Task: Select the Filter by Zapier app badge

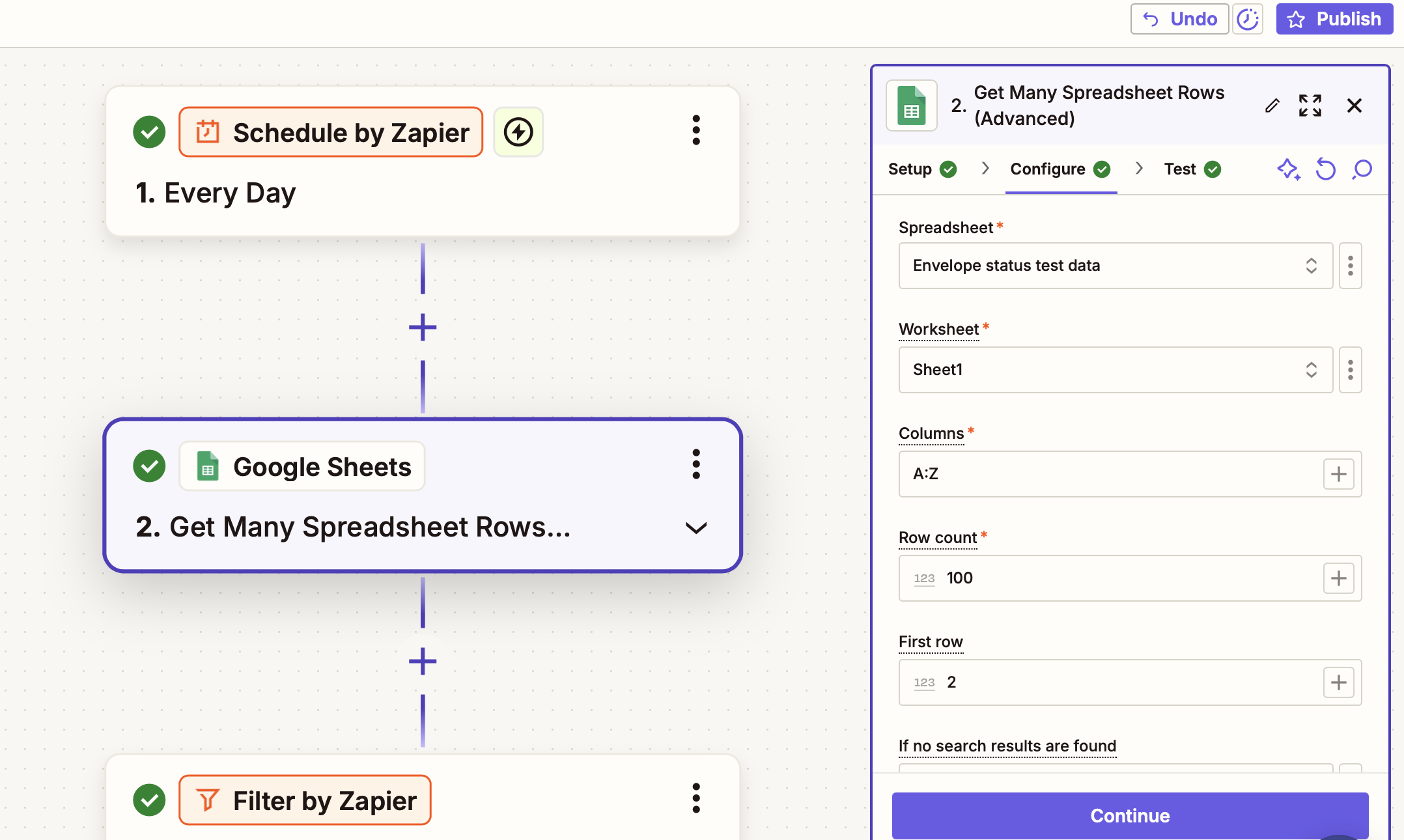Action: click(x=305, y=800)
